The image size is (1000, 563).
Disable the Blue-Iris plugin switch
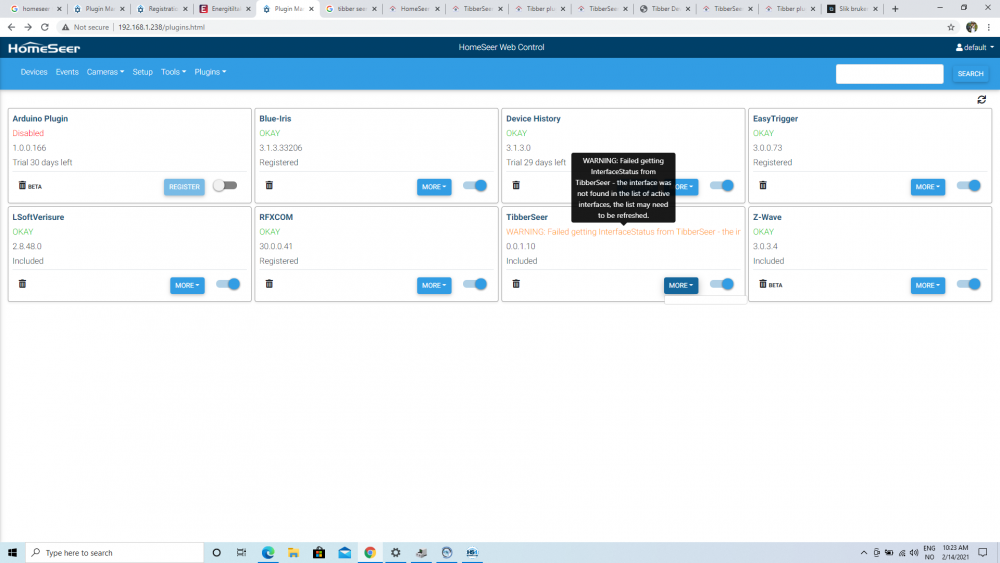coord(474,186)
